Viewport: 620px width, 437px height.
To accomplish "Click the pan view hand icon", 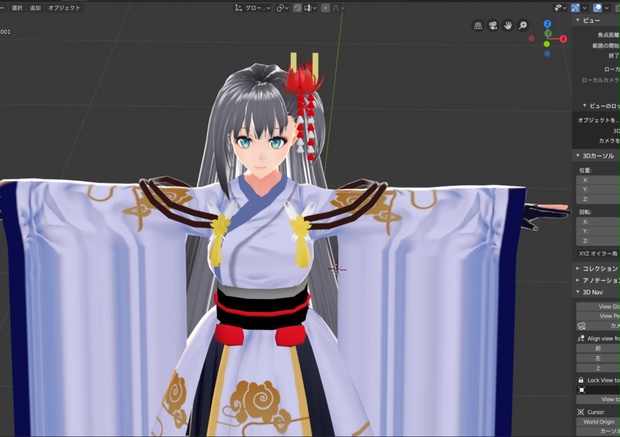I will (x=508, y=26).
